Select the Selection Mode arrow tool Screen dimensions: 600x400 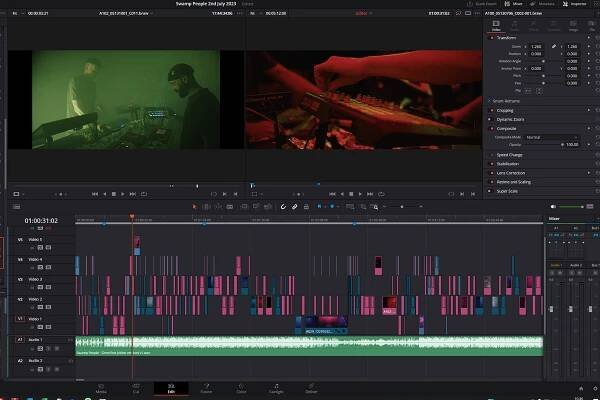pos(194,207)
